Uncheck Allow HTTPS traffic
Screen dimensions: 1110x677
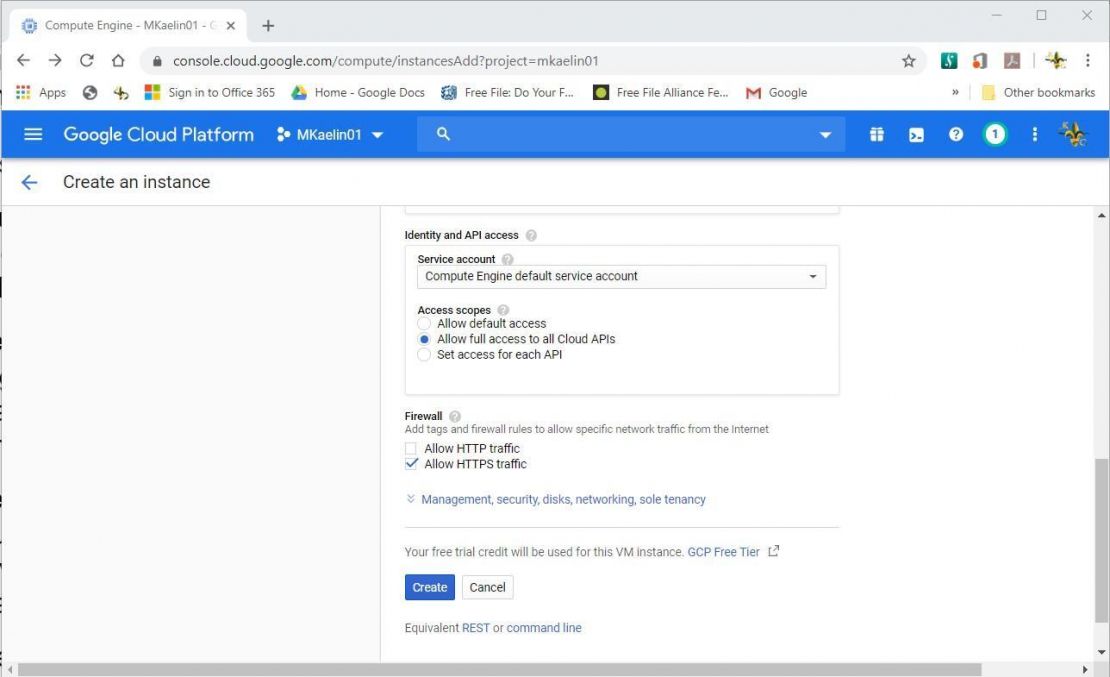pos(411,463)
